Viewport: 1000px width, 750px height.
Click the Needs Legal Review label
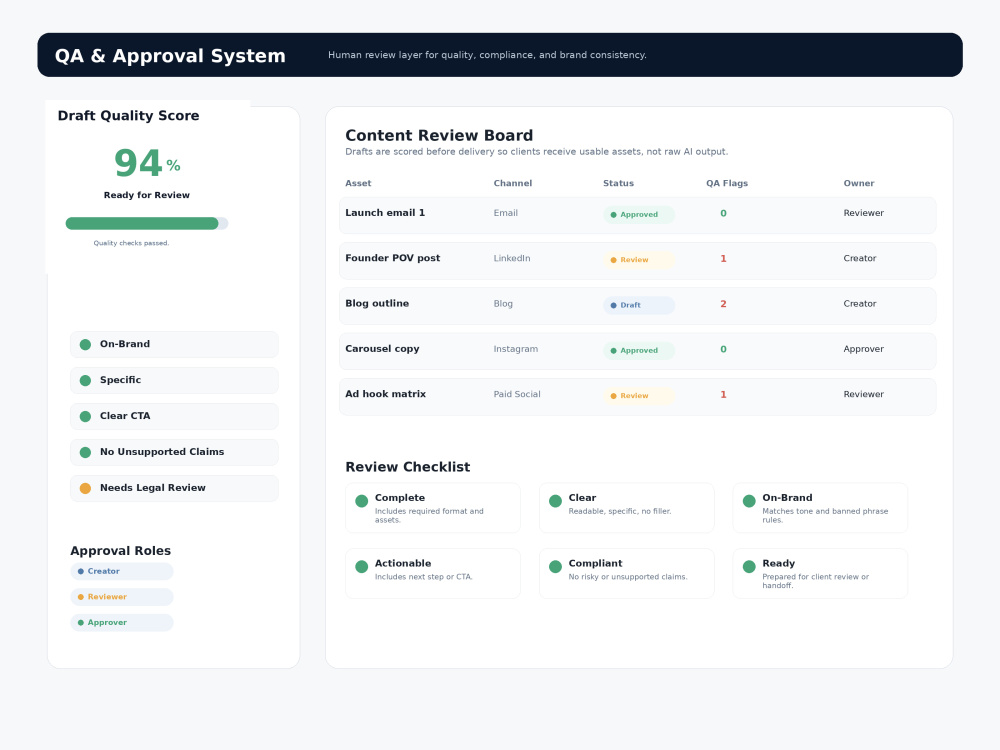(152, 488)
